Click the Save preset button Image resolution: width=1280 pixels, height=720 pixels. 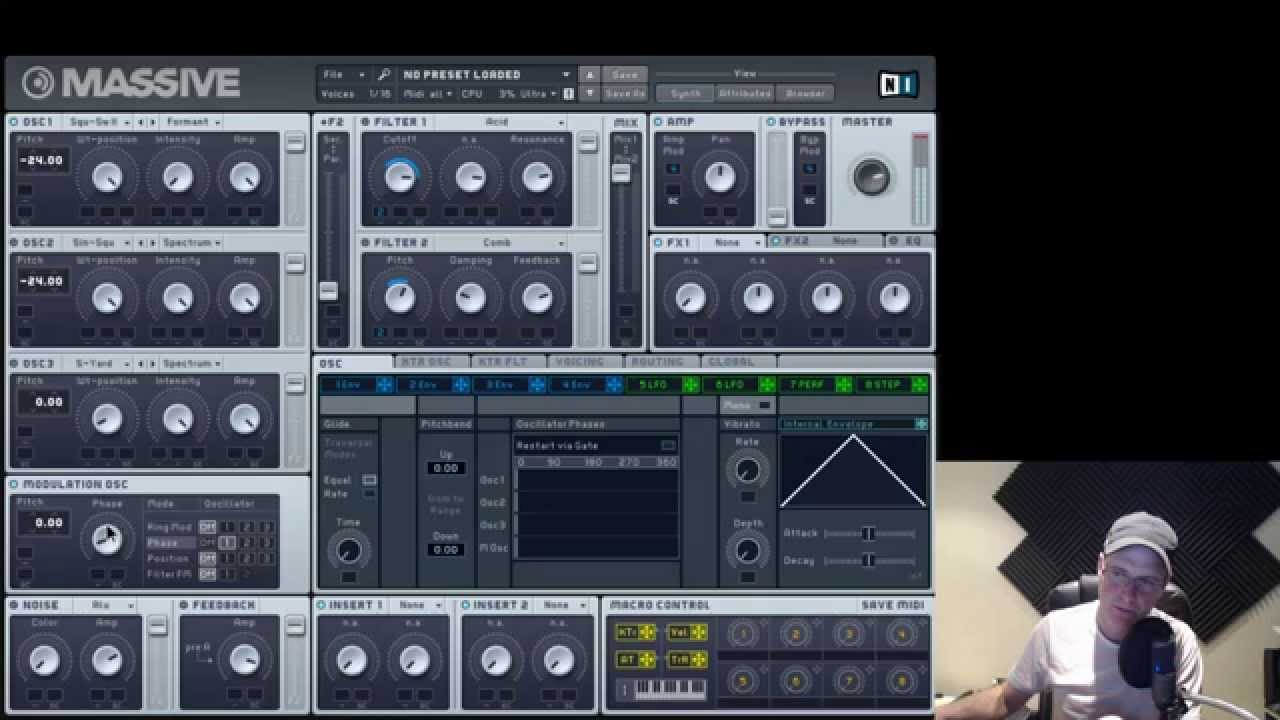coord(625,75)
